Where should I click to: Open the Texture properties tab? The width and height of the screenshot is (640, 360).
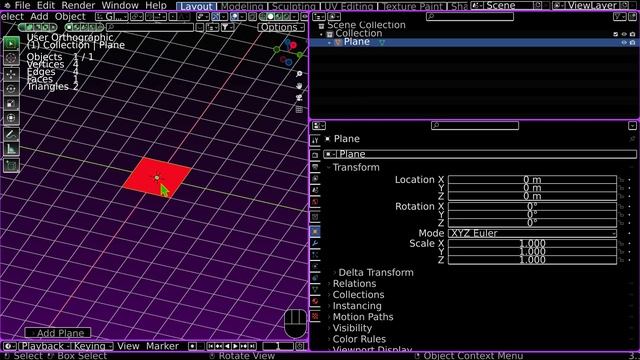pyautogui.click(x=315, y=316)
